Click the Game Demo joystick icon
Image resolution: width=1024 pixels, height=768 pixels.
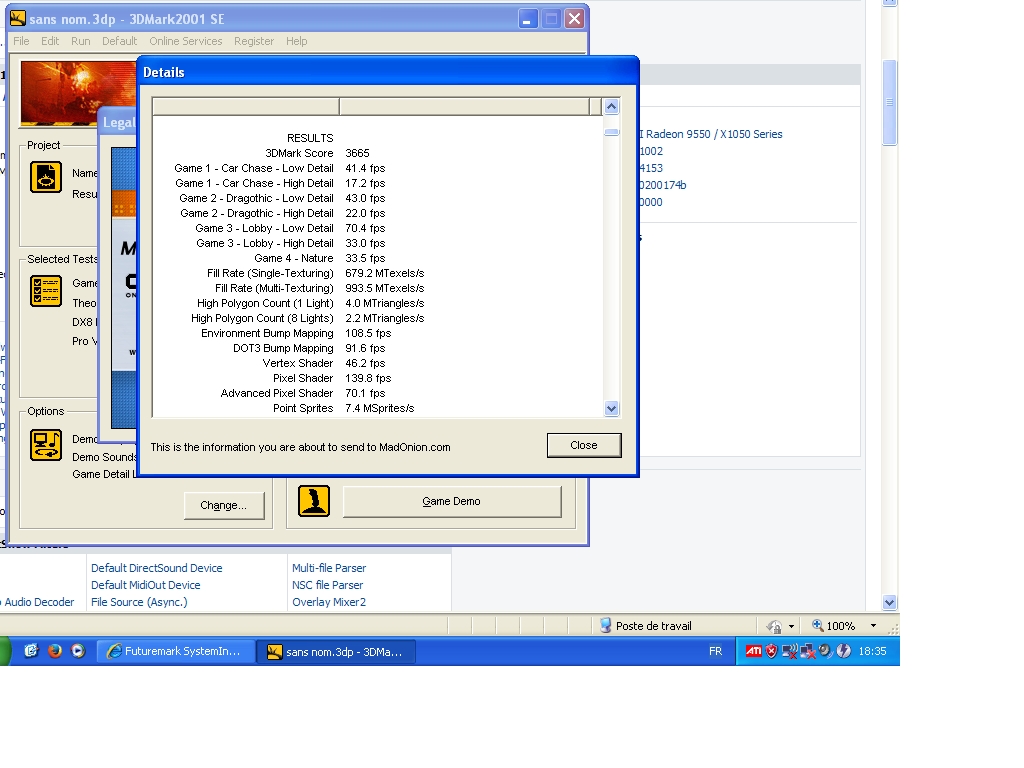coord(313,501)
